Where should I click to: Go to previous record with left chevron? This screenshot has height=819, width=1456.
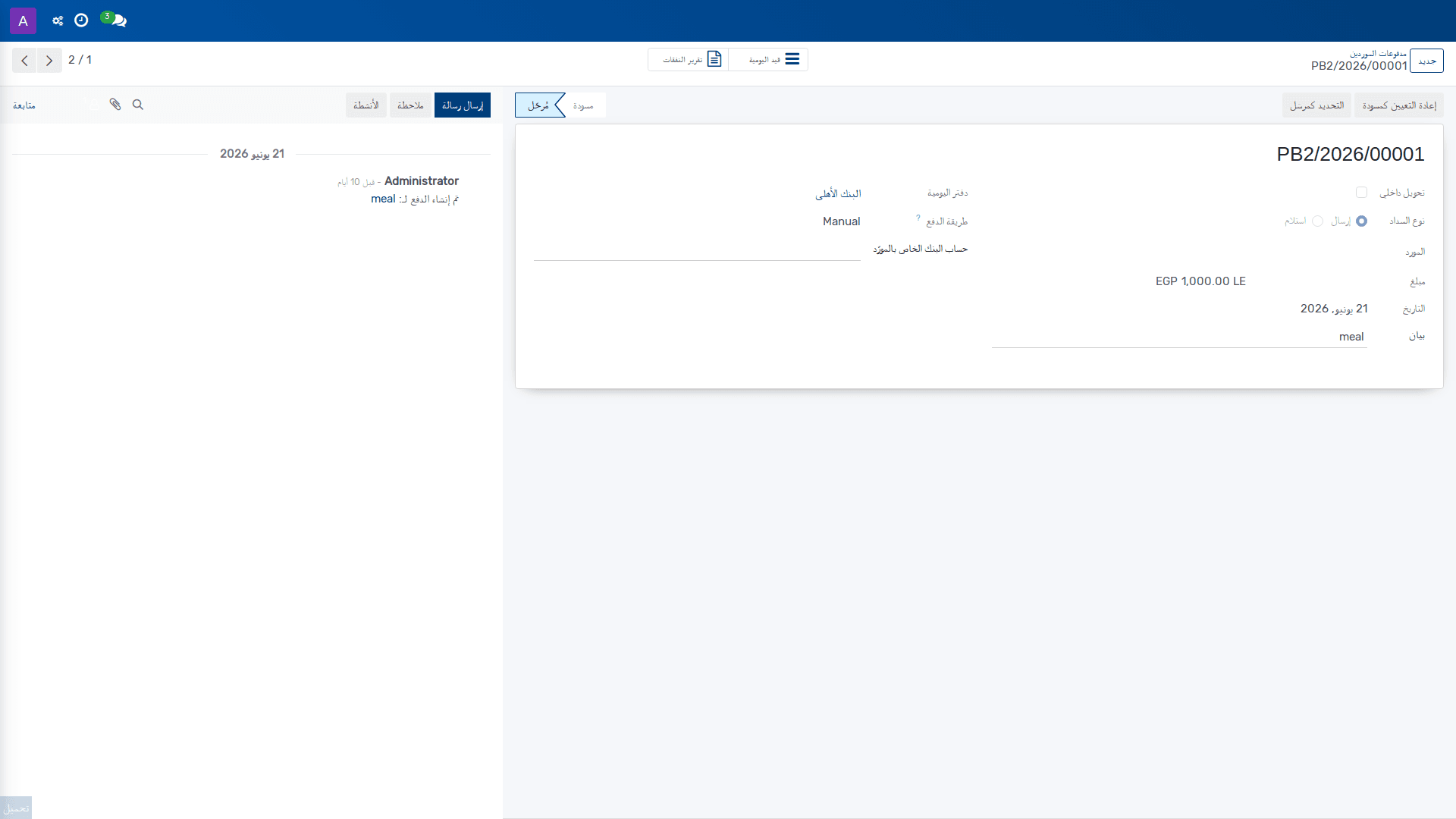pyautogui.click(x=24, y=61)
